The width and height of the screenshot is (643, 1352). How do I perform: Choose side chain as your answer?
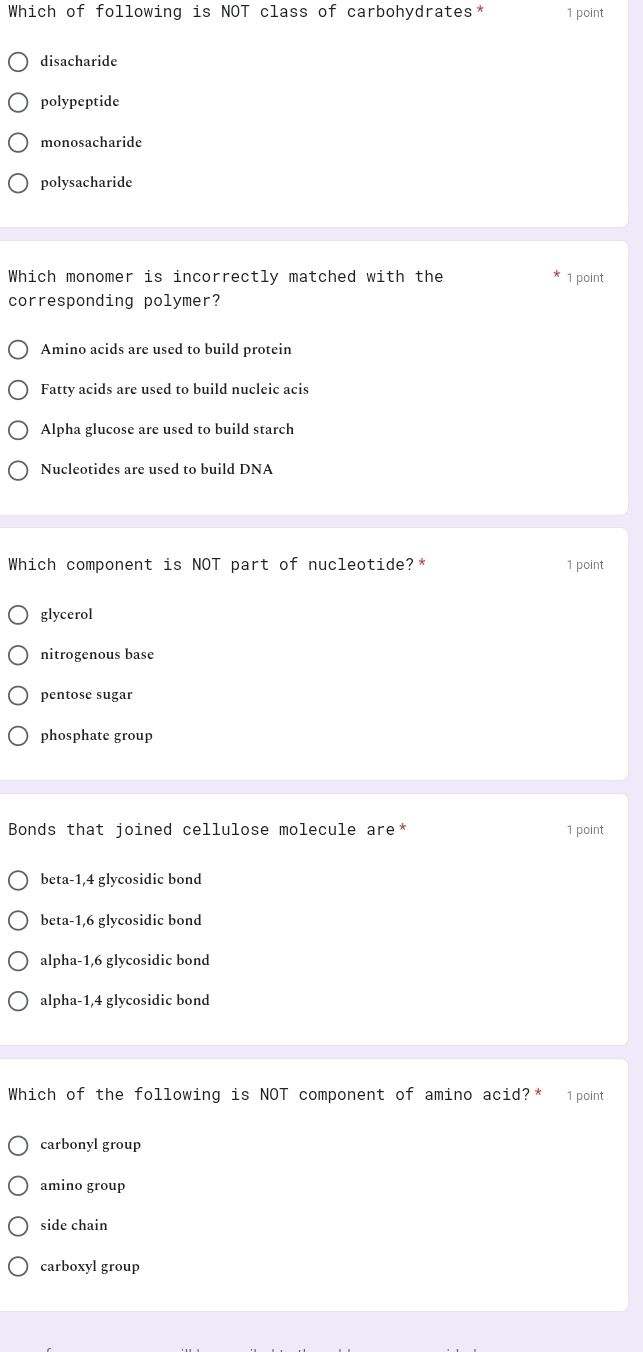click(x=18, y=1226)
